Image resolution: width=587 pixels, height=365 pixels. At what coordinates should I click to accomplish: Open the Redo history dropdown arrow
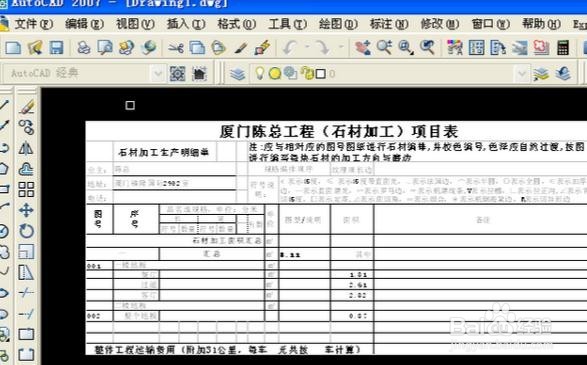coord(341,47)
